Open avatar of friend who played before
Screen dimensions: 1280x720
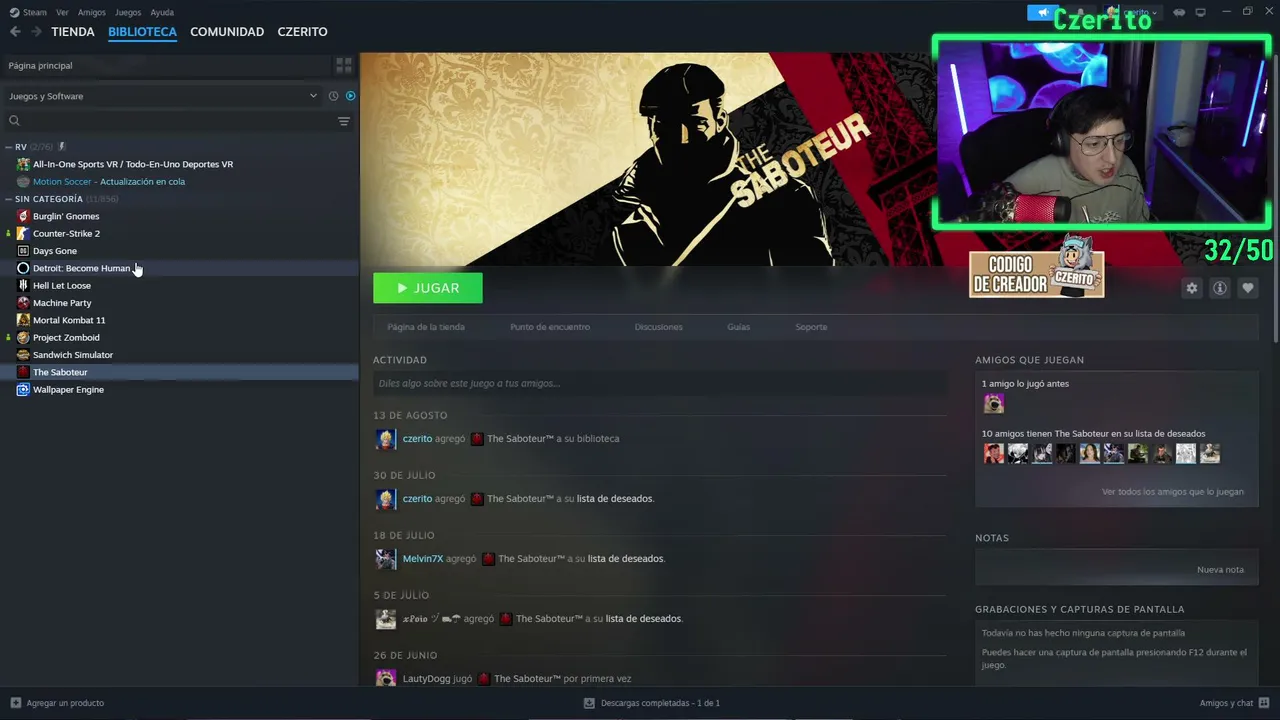click(994, 404)
